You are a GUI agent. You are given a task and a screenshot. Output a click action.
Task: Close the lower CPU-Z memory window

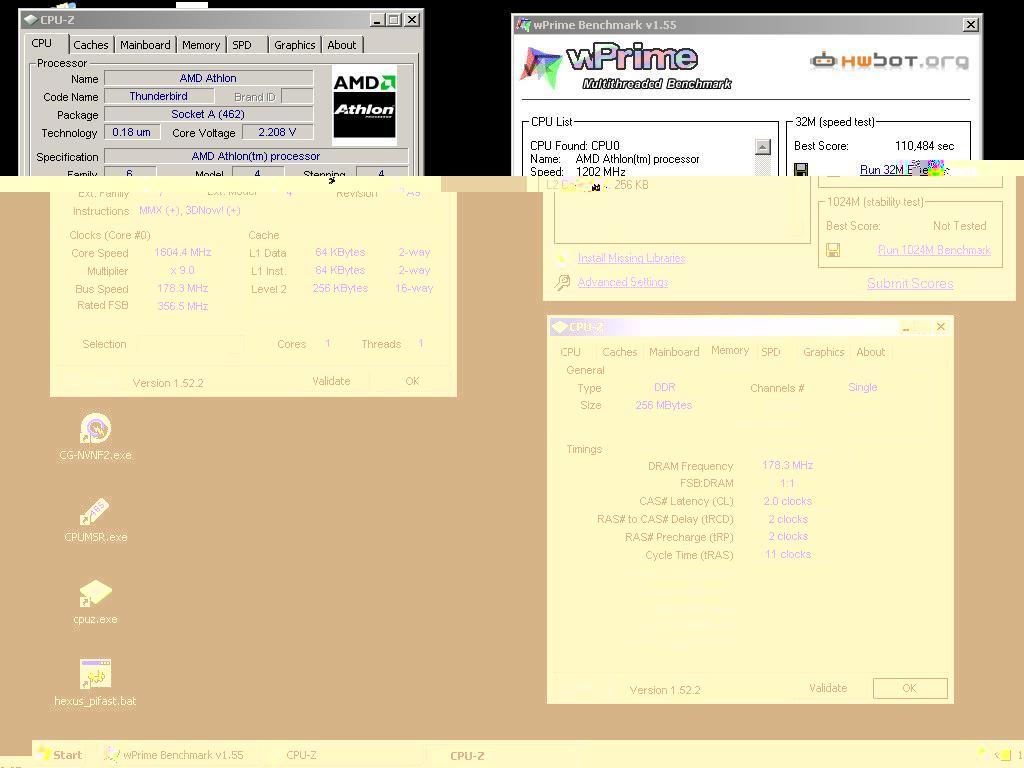point(940,327)
